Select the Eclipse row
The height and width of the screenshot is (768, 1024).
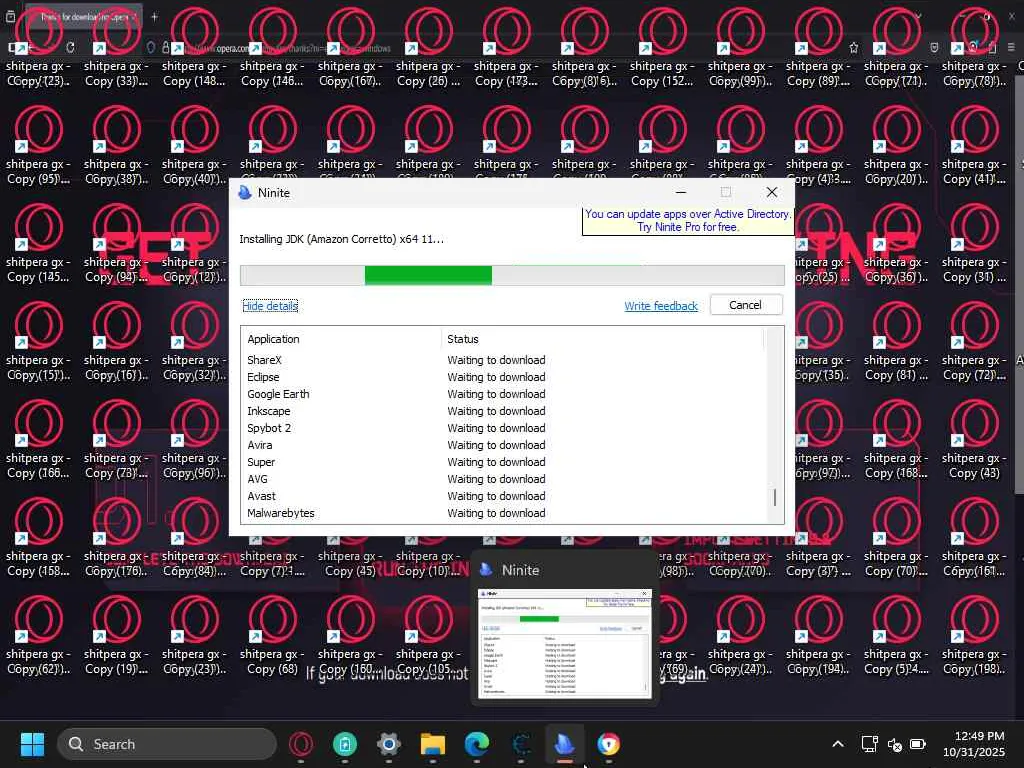[x=503, y=377]
